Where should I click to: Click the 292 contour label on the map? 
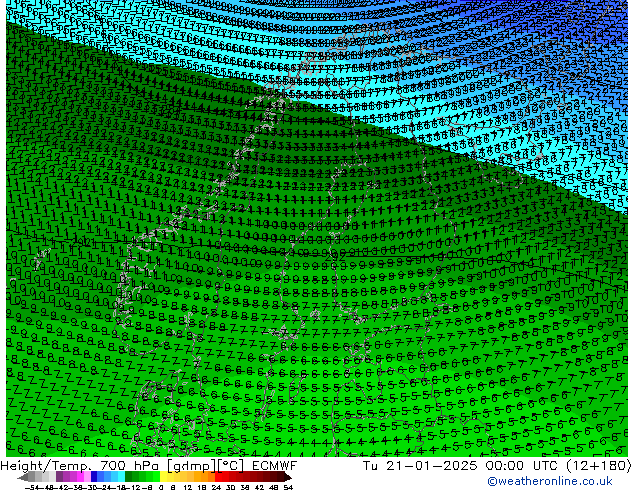pyautogui.click(x=335, y=257)
